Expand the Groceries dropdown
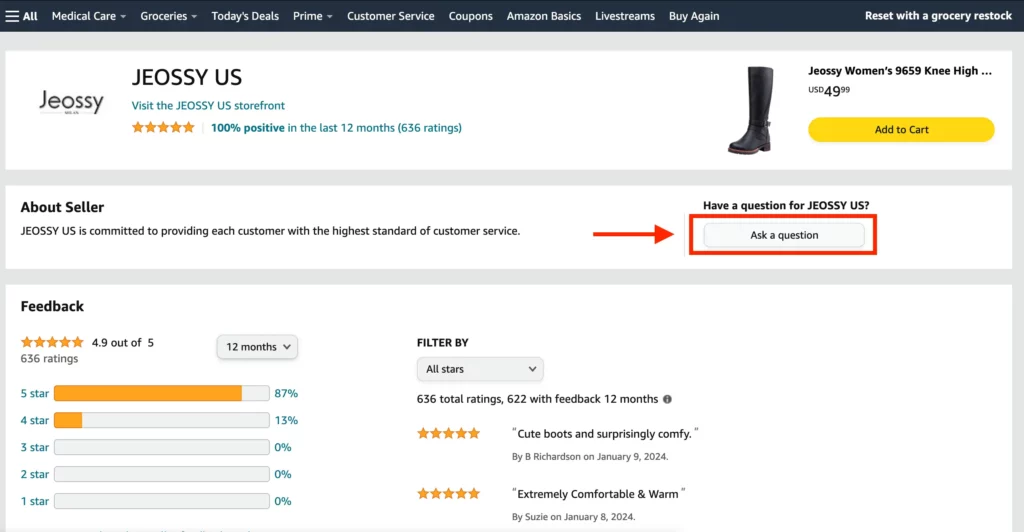 click(x=168, y=16)
